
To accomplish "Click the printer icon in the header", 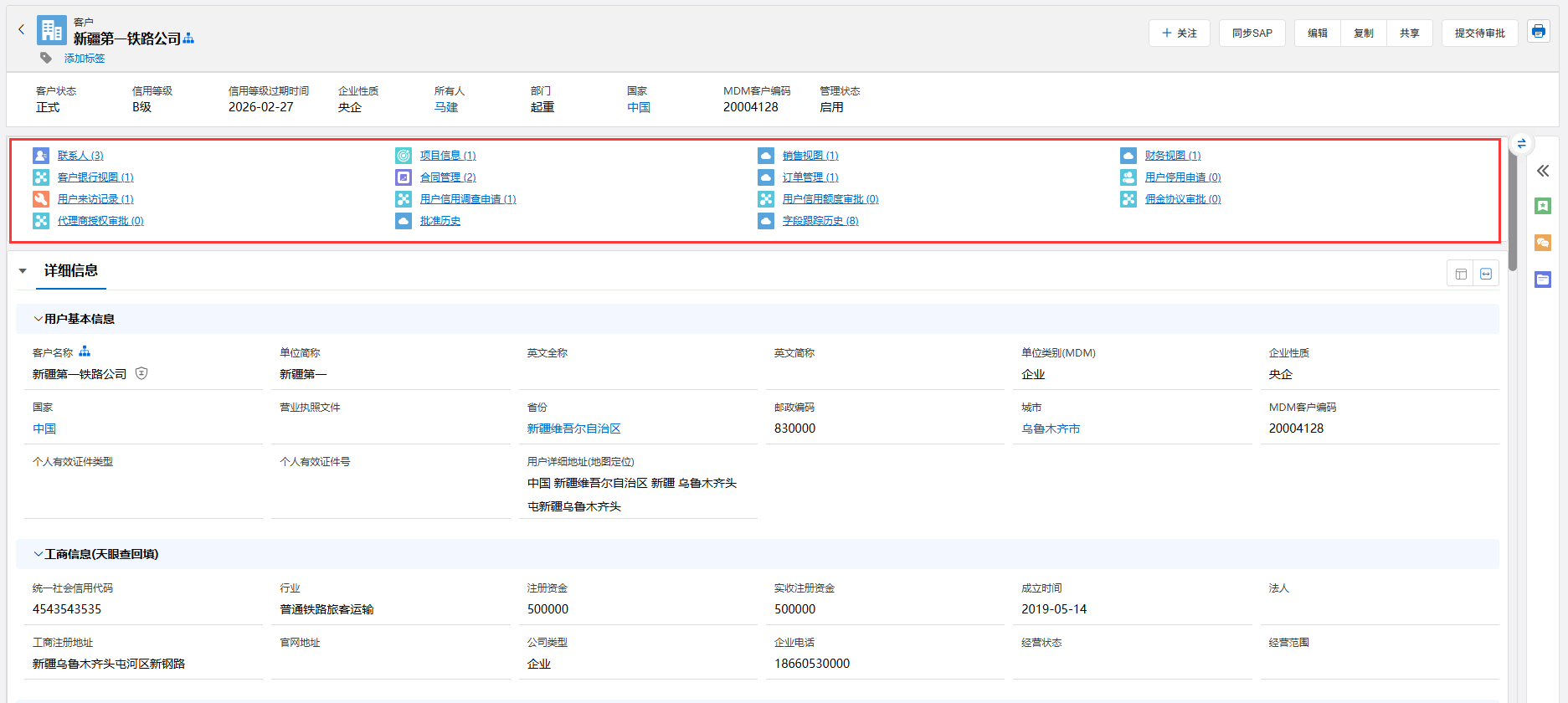I will click(1538, 32).
